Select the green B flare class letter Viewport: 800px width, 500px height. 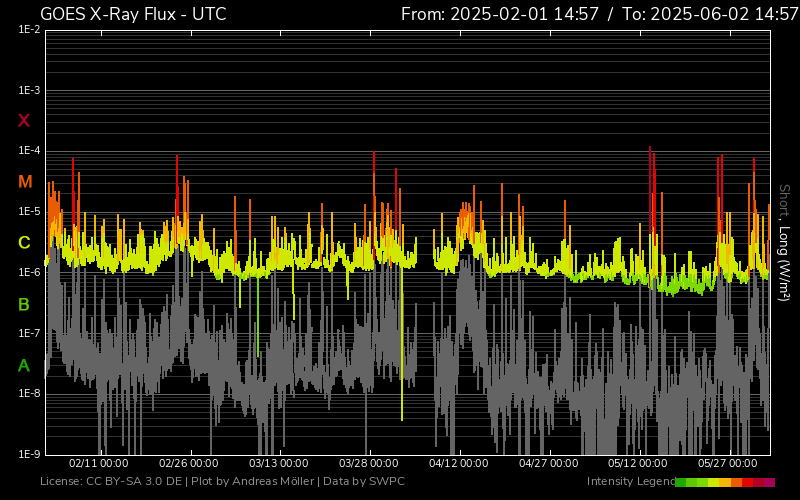pyautogui.click(x=24, y=304)
